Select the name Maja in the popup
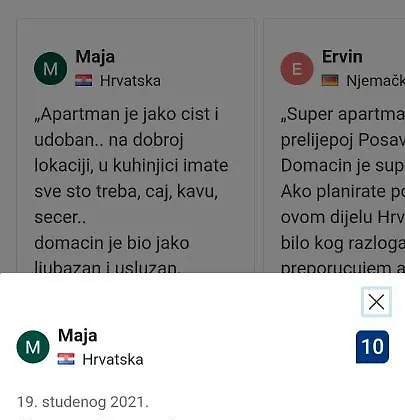 point(78,335)
